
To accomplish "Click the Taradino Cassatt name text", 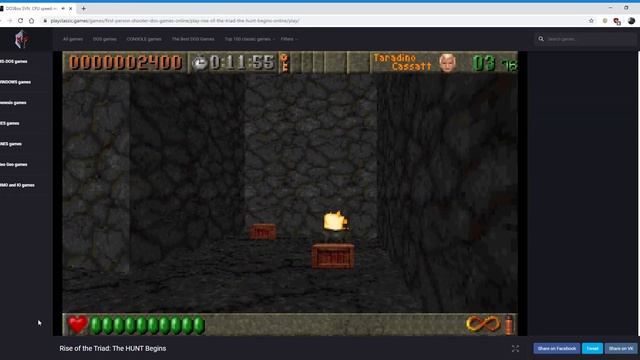I will (402, 62).
